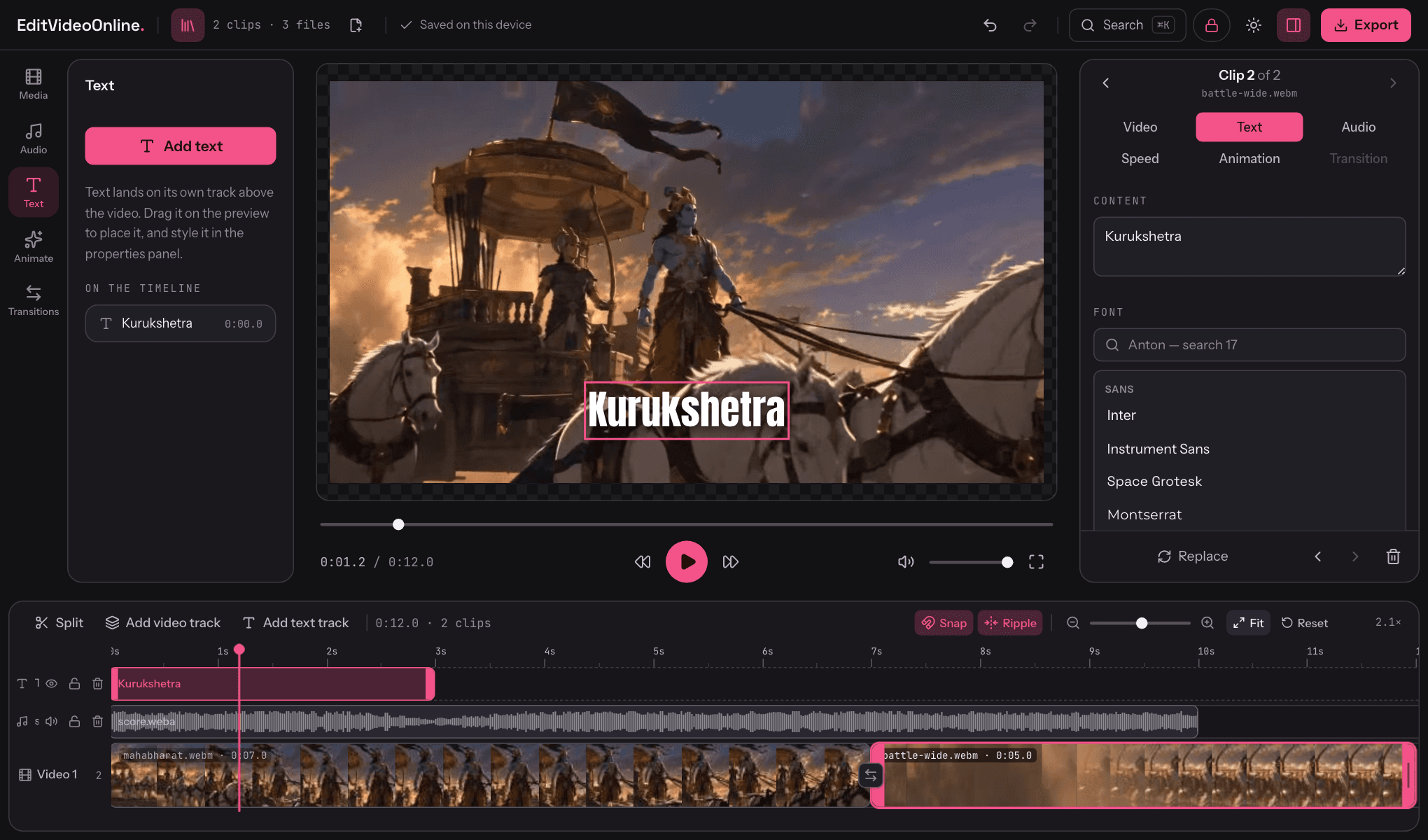Viewport: 1428px width, 840px height.
Task: Click the timeline zoom slider handle
Action: pos(1142,623)
